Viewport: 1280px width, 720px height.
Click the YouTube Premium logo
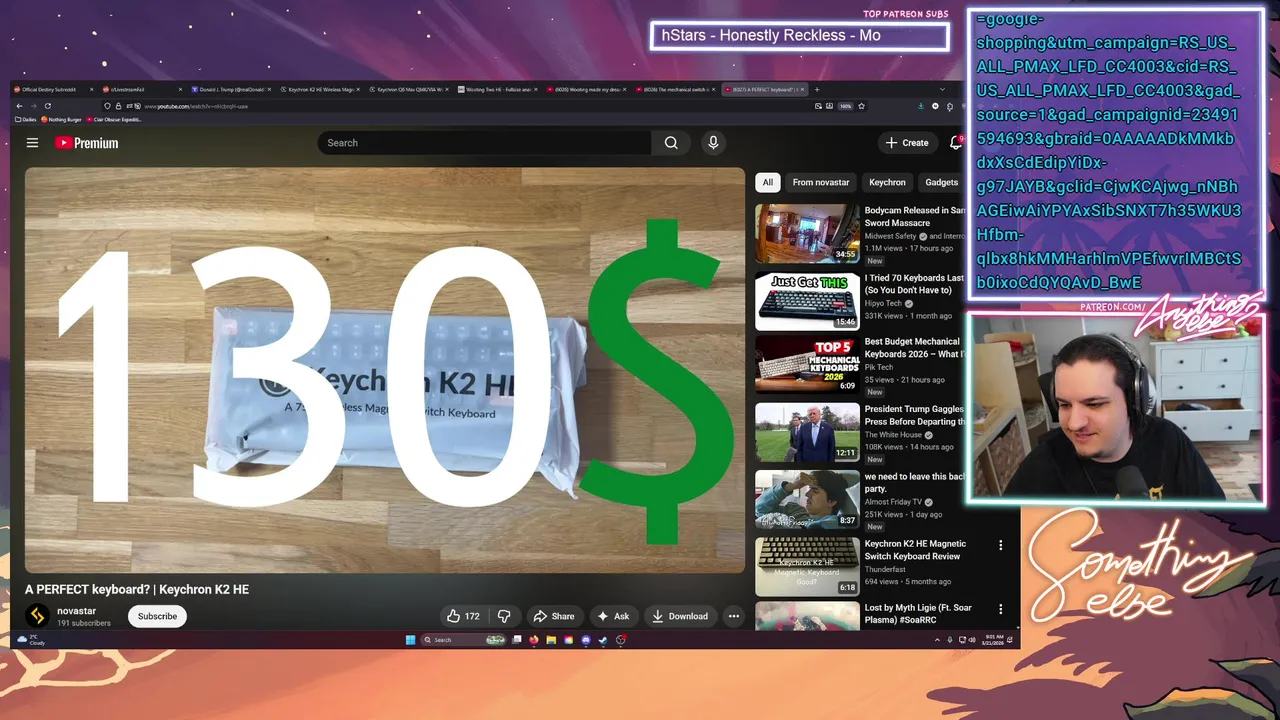click(x=87, y=143)
